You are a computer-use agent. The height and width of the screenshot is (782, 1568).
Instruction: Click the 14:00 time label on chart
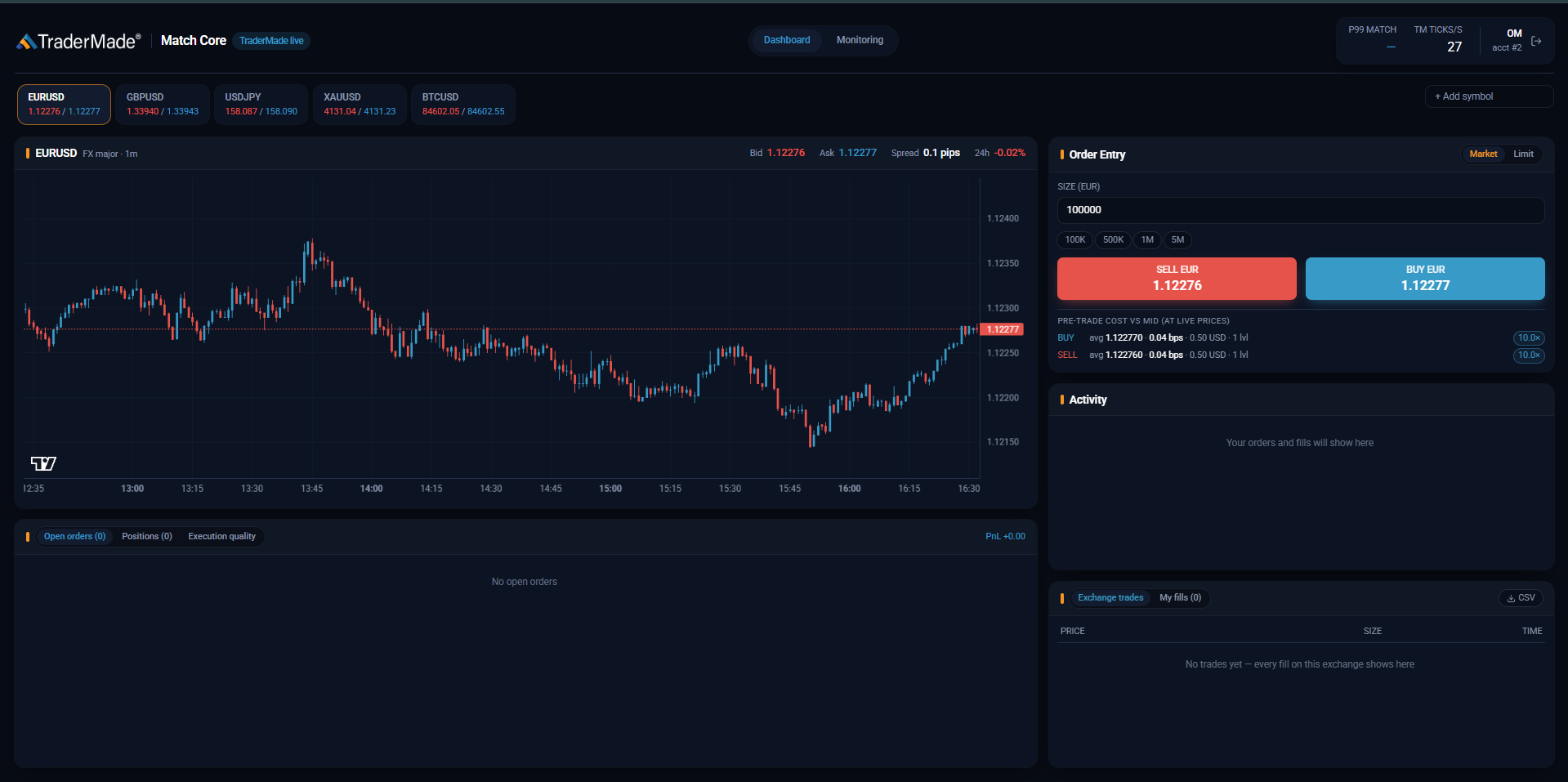371,489
